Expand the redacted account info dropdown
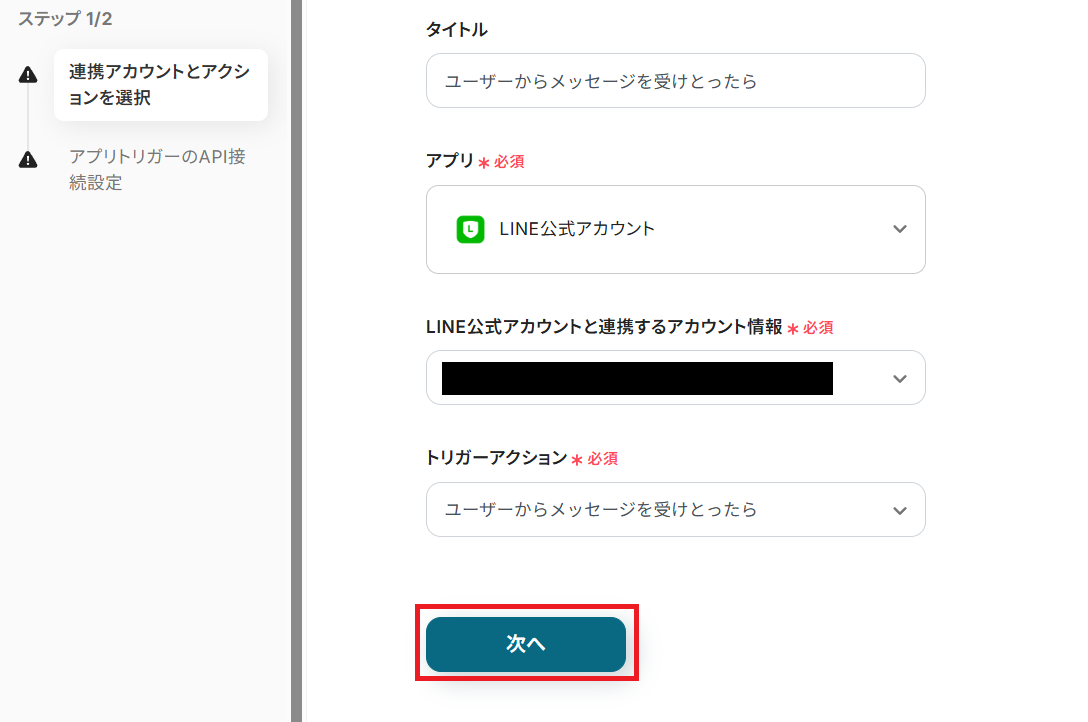Screen dimensions: 1088x722 [x=675, y=378]
